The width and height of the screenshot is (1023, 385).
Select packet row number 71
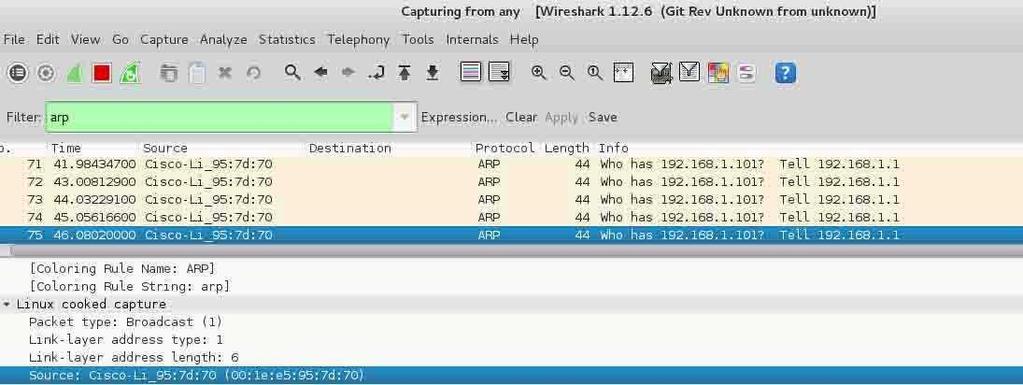(x=512, y=164)
